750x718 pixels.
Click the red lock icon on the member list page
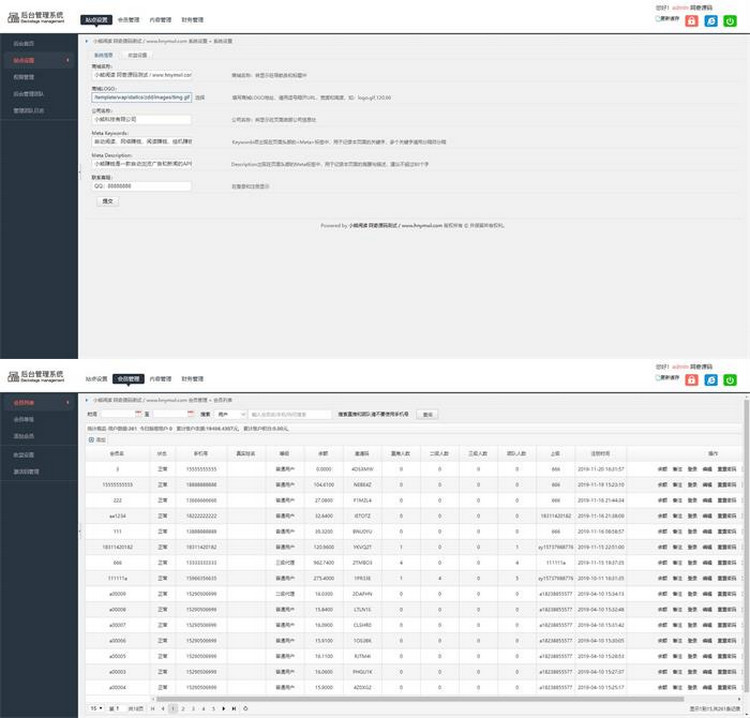pyautogui.click(x=692, y=380)
